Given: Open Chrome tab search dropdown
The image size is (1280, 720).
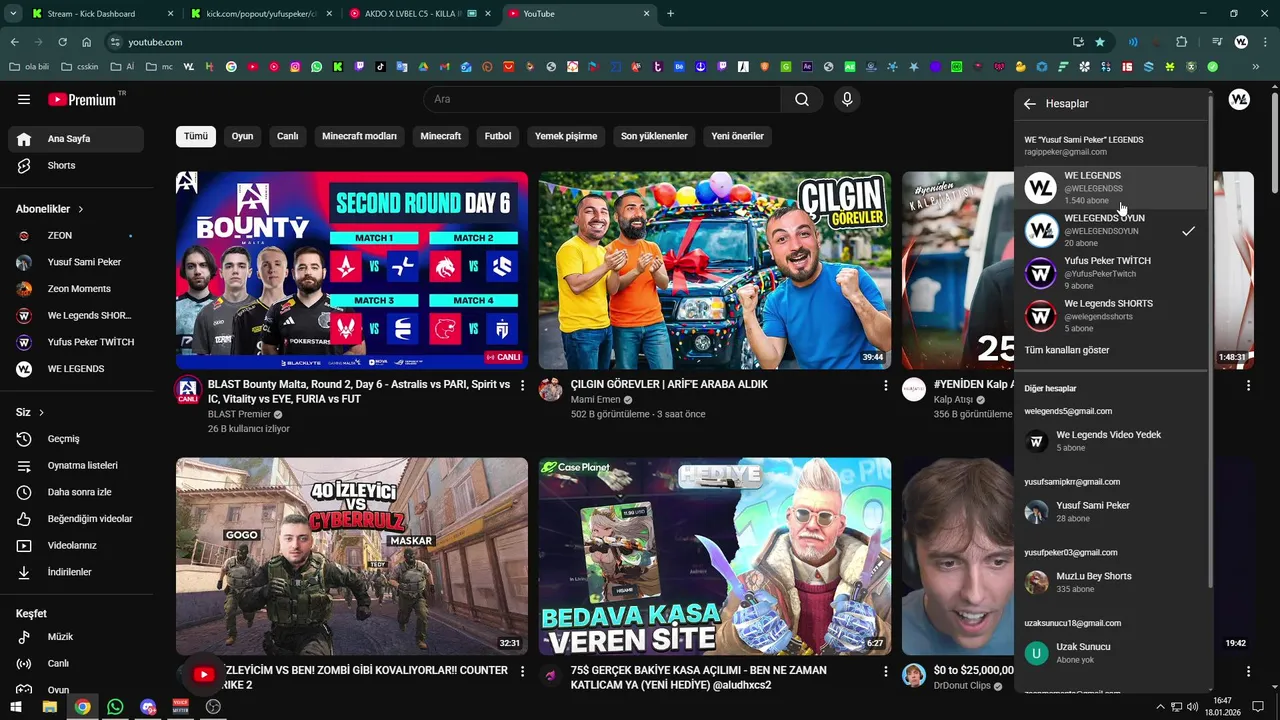Looking at the screenshot, I should pos(13,14).
